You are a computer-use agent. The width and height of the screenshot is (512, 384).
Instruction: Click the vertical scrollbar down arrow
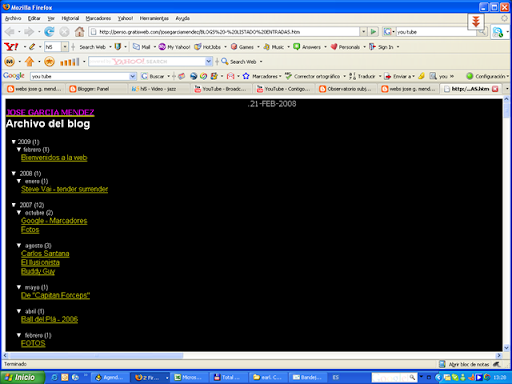point(506,348)
